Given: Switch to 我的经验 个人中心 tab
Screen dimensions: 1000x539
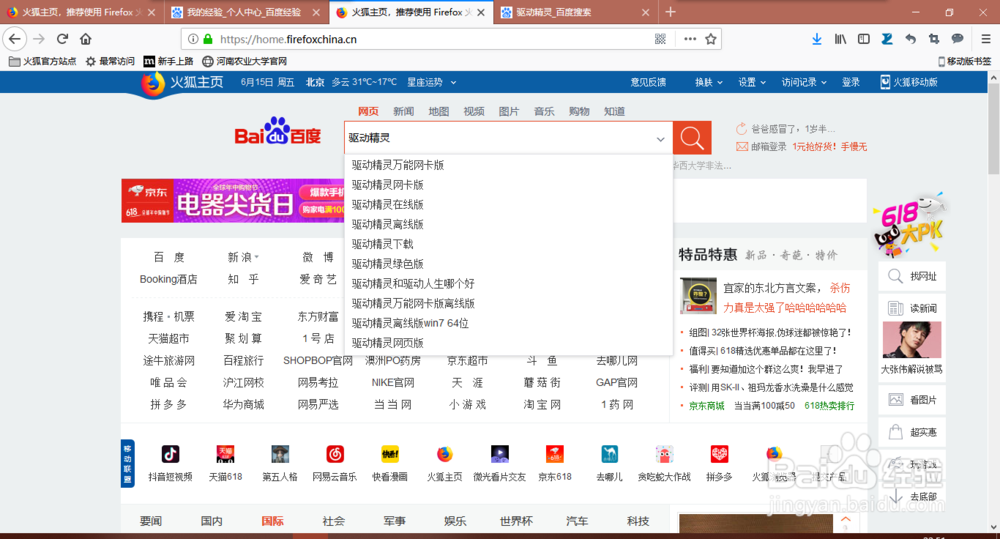Looking at the screenshot, I should tap(246, 12).
